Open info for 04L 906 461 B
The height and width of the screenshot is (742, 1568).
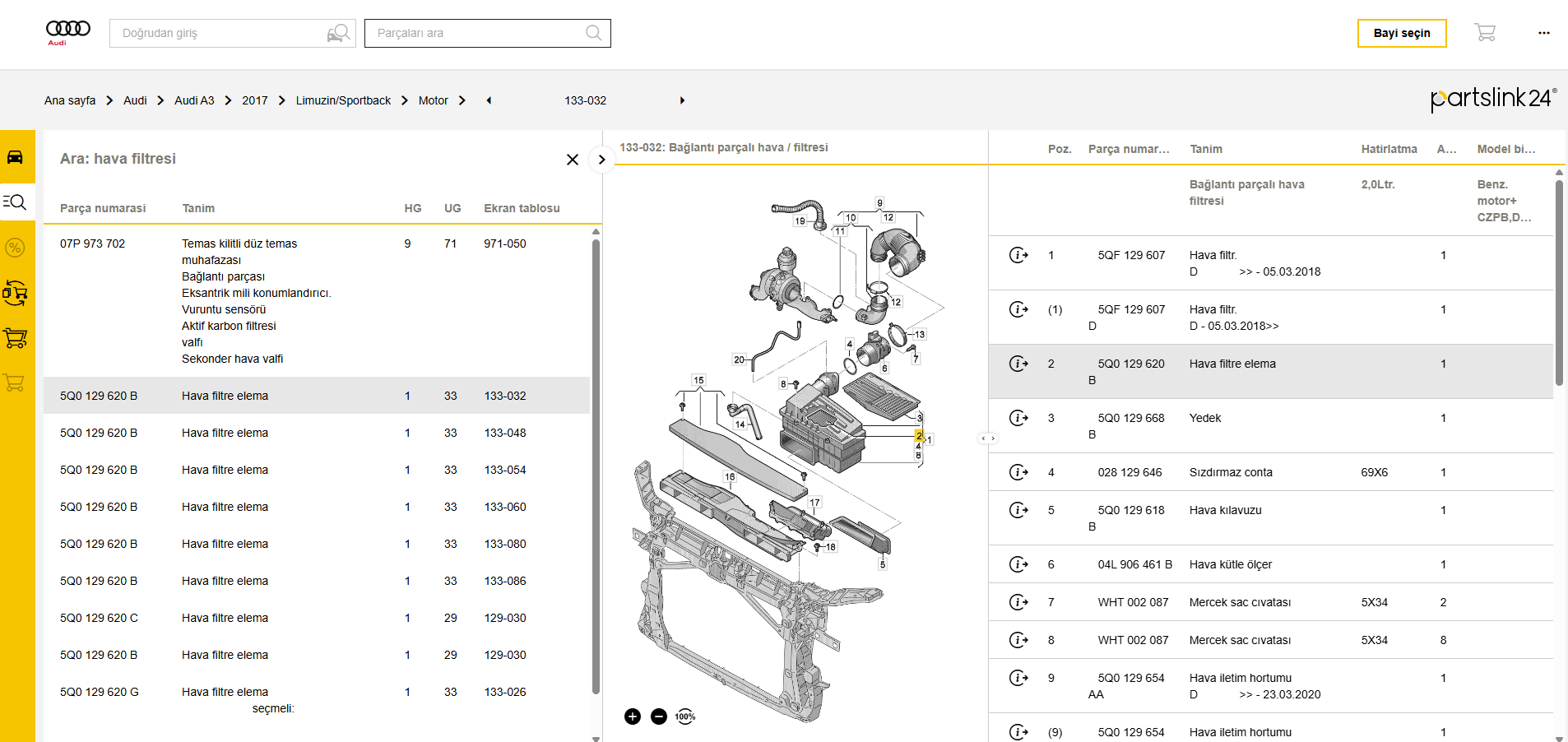[1018, 564]
